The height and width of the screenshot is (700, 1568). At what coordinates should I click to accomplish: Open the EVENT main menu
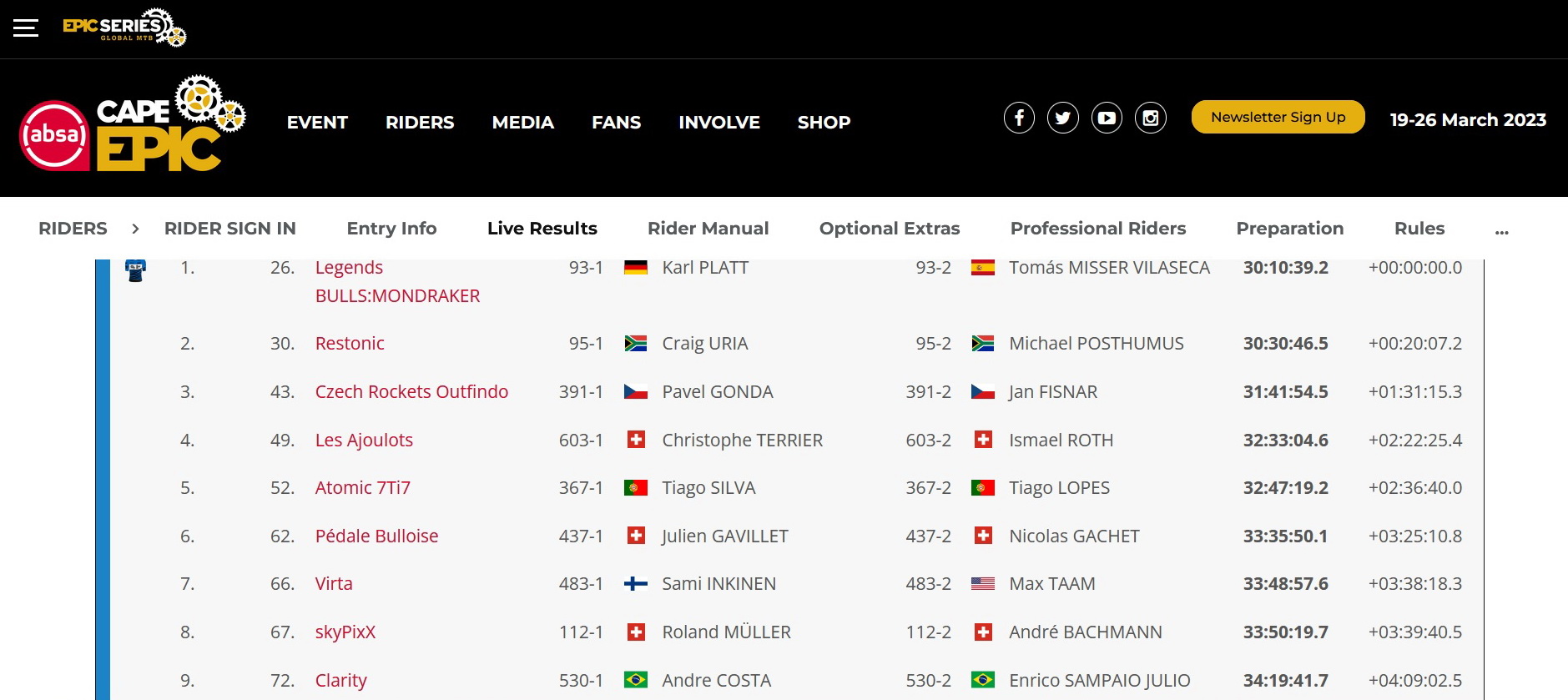pyautogui.click(x=317, y=123)
